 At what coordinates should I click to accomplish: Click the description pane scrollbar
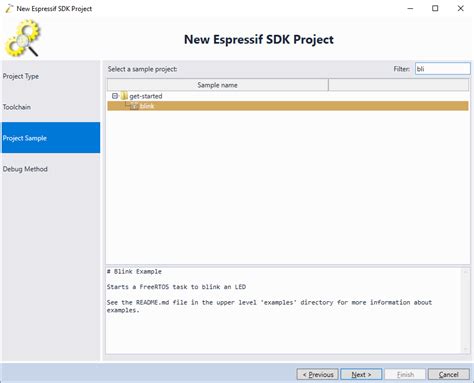(465, 310)
